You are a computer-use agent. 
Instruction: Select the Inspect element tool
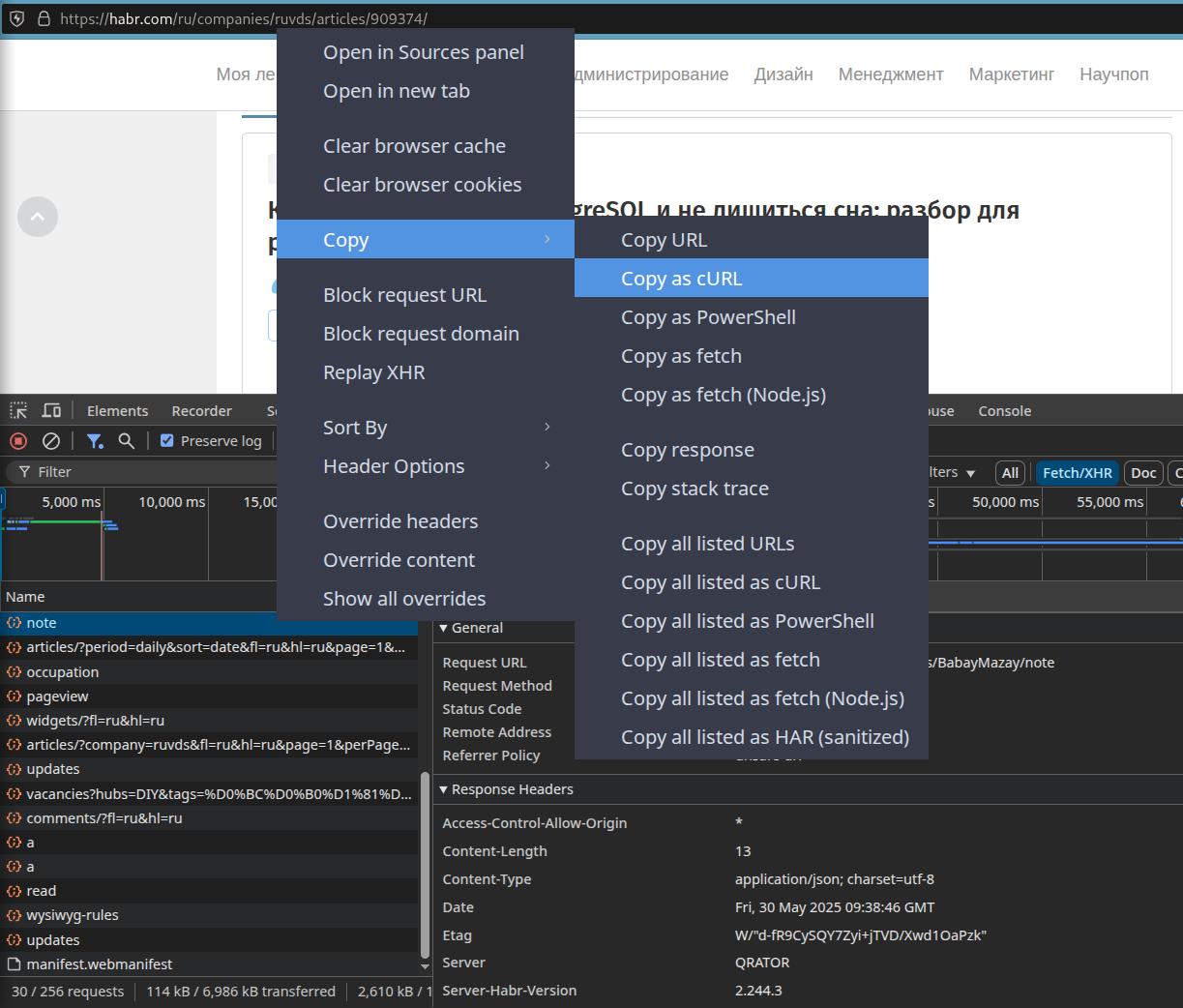[17, 410]
